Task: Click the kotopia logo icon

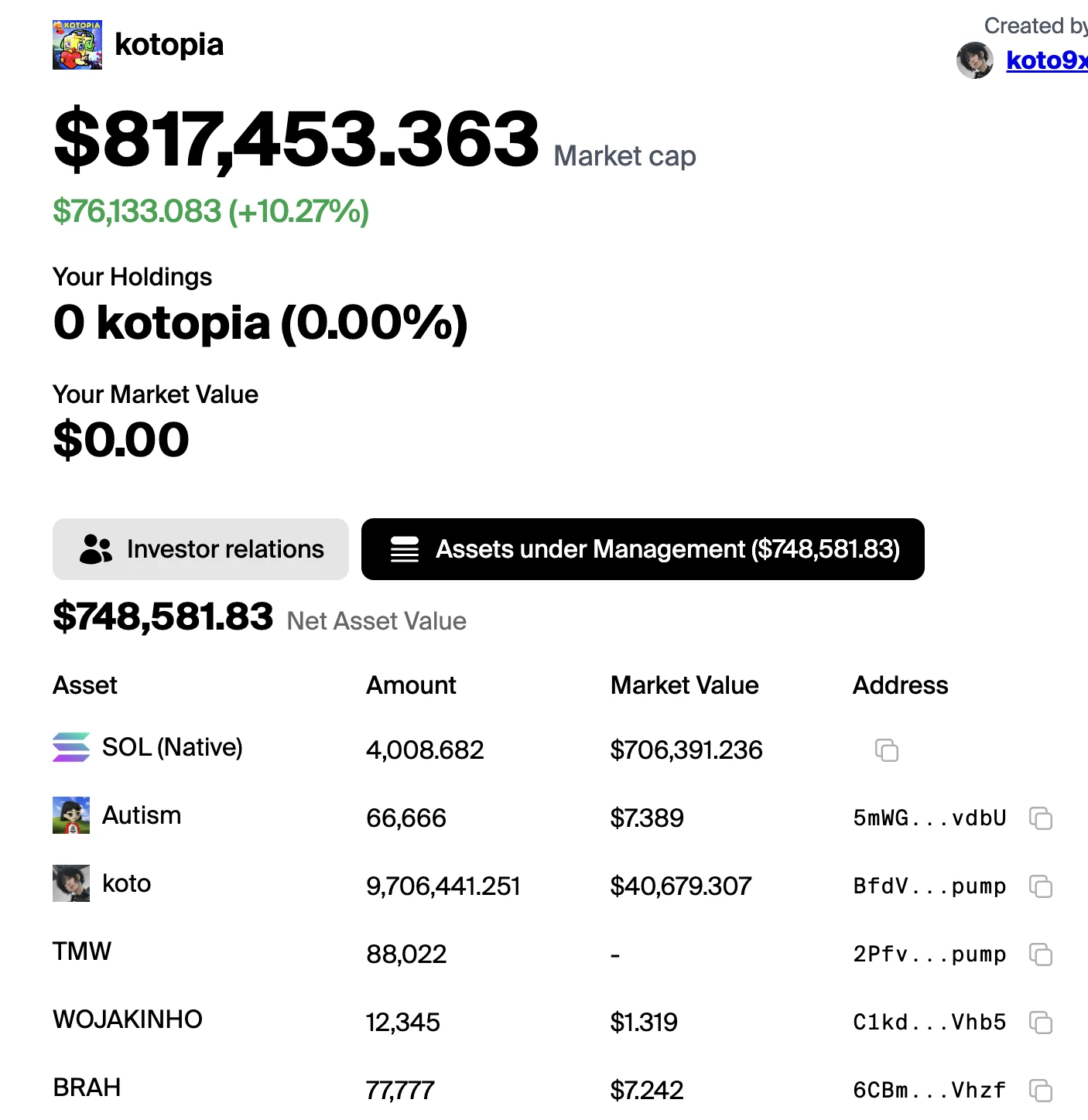Action: click(x=77, y=45)
